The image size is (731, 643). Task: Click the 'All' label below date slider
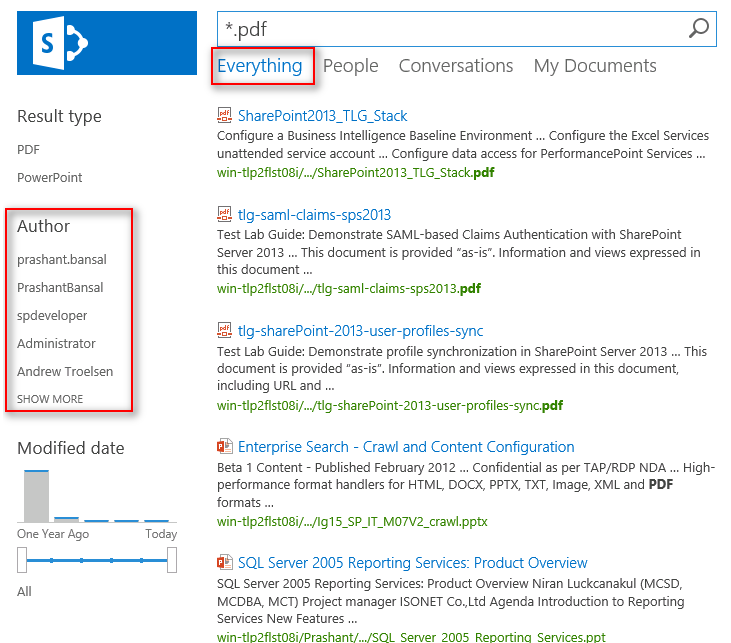tap(24, 592)
